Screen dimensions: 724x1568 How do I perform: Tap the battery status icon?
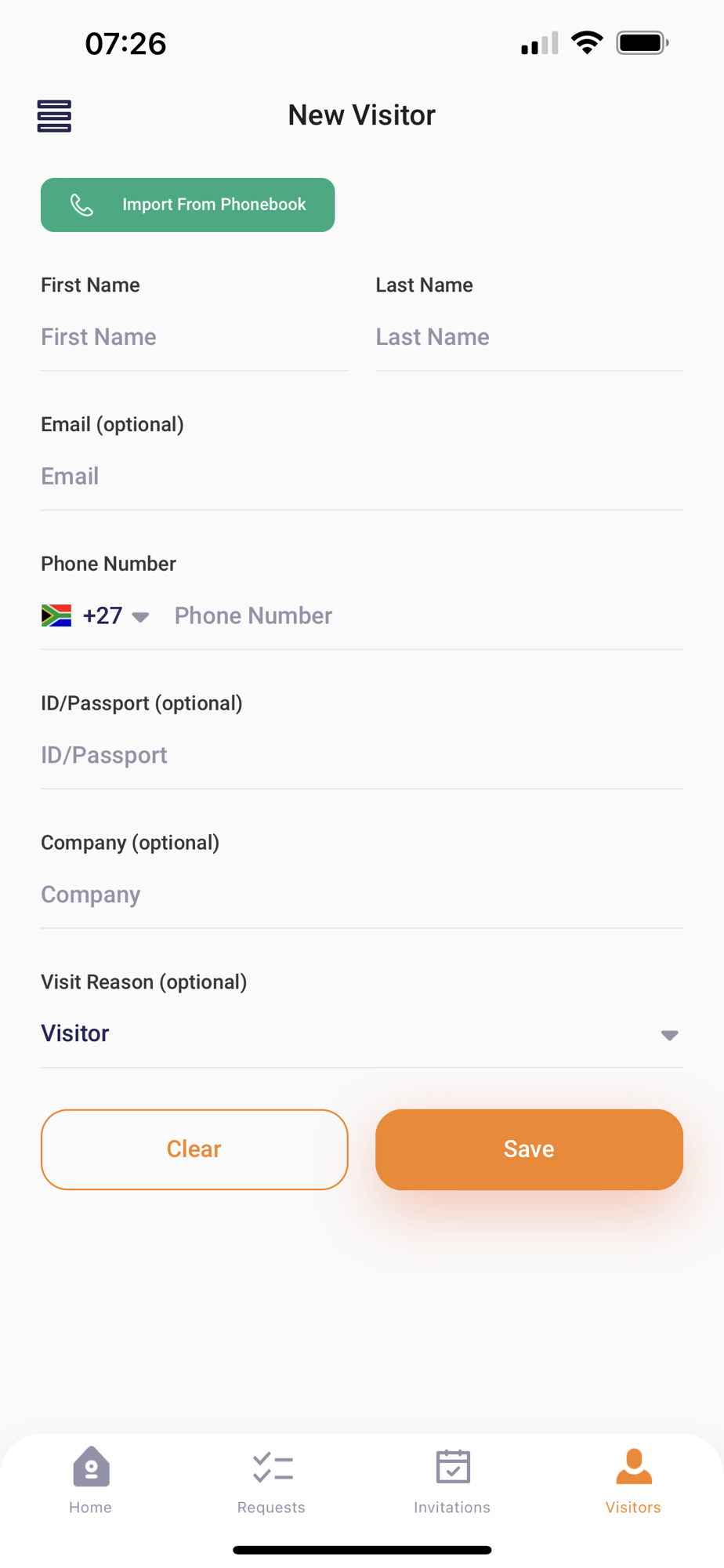[x=643, y=43]
